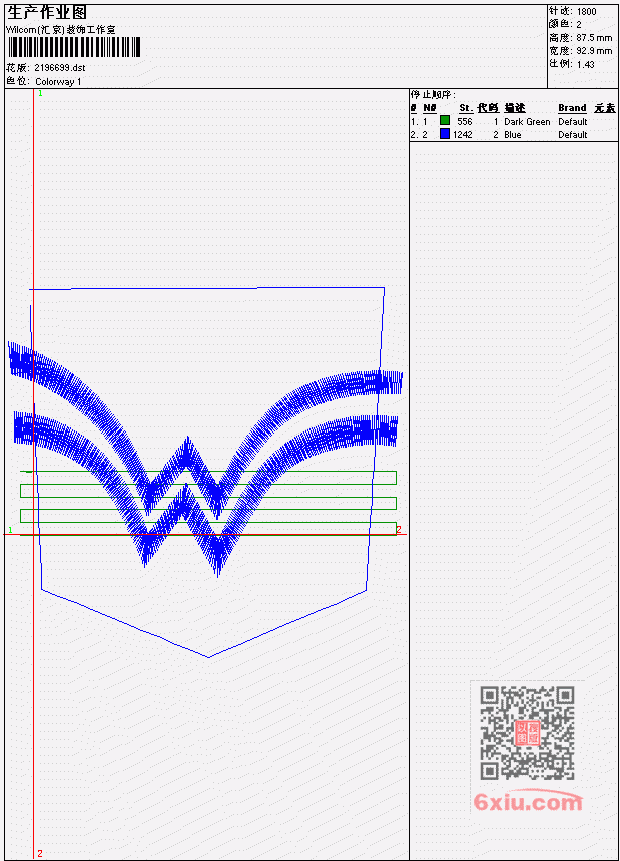The width and height of the screenshot is (620, 861).
Task: Click the 'Brand' column header
Action: 572,108
